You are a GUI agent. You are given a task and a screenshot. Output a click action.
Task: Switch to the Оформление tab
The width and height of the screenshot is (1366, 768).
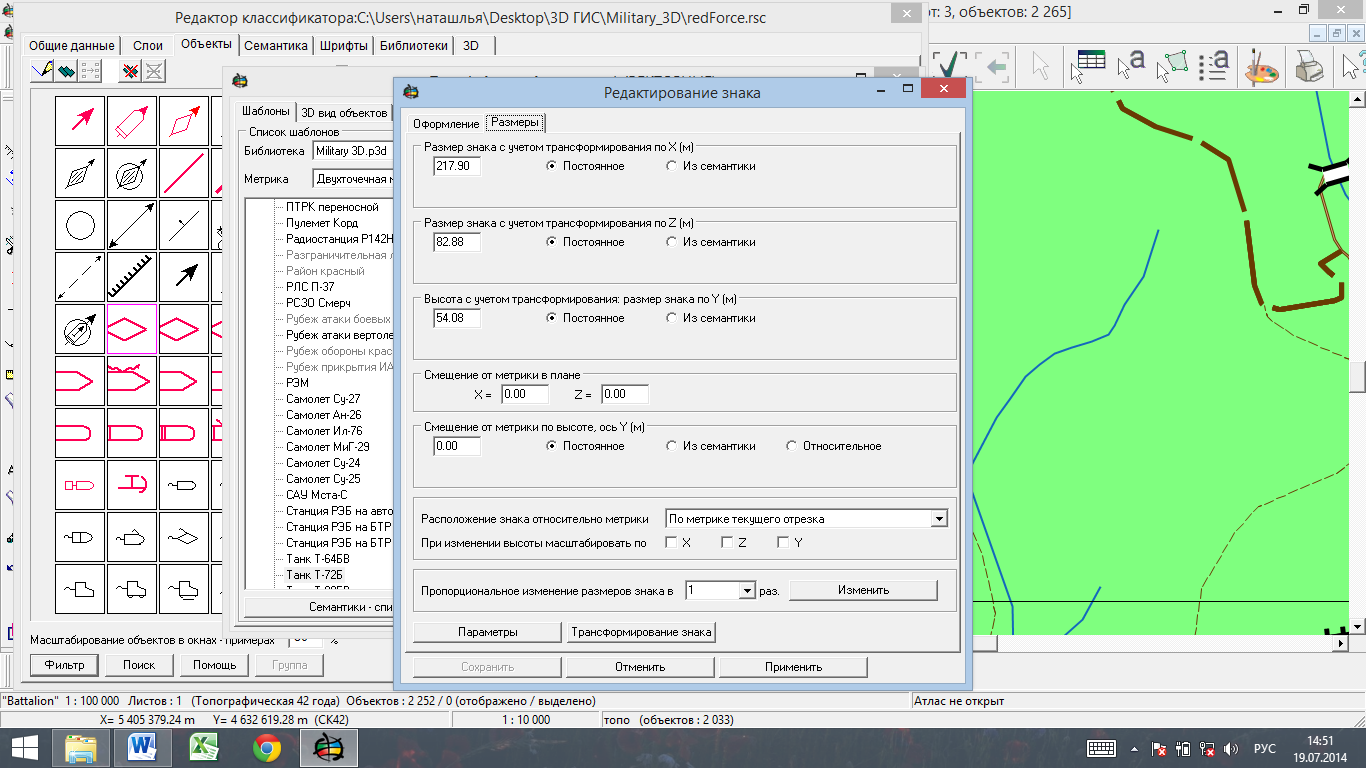pos(446,123)
